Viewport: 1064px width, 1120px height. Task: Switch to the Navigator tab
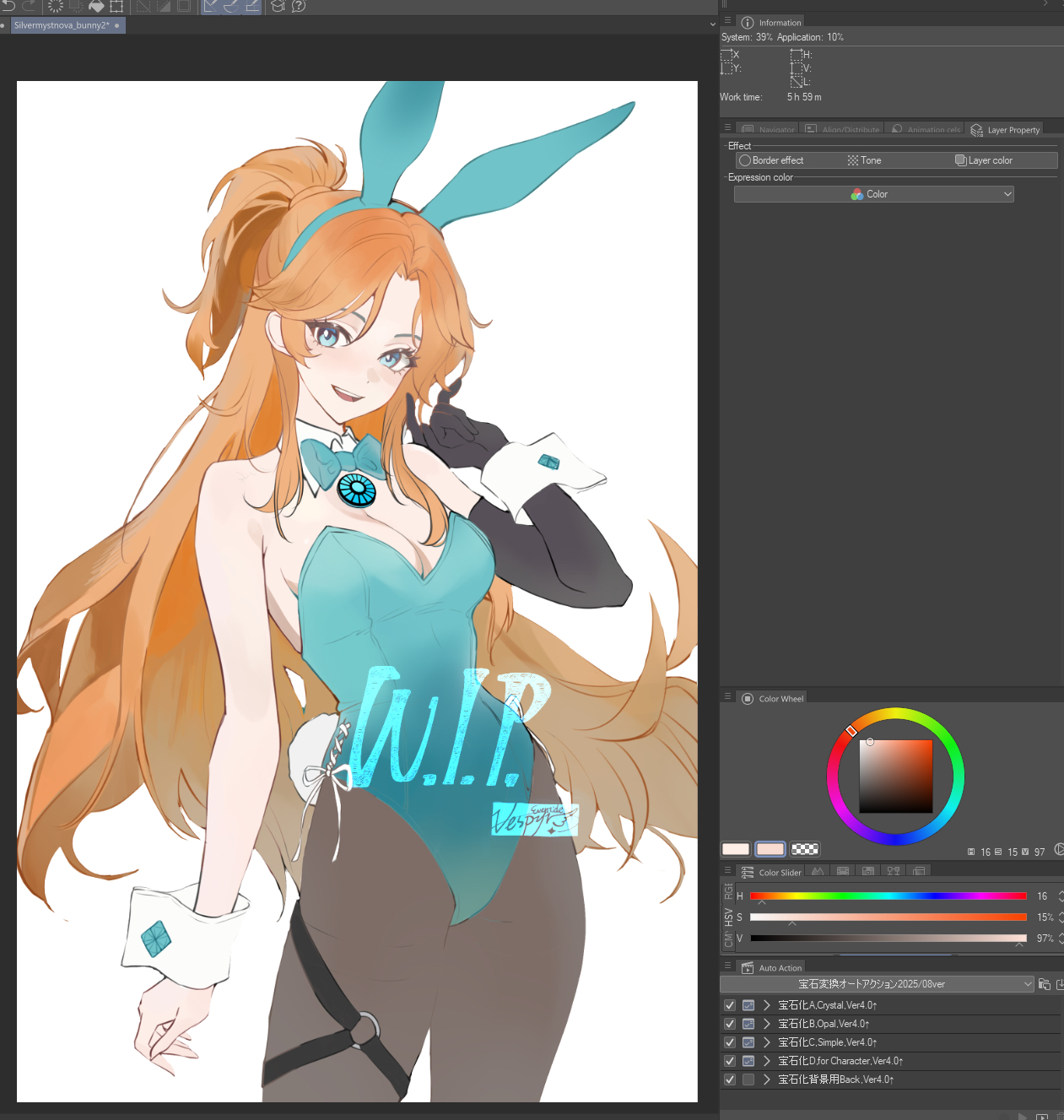click(x=769, y=130)
